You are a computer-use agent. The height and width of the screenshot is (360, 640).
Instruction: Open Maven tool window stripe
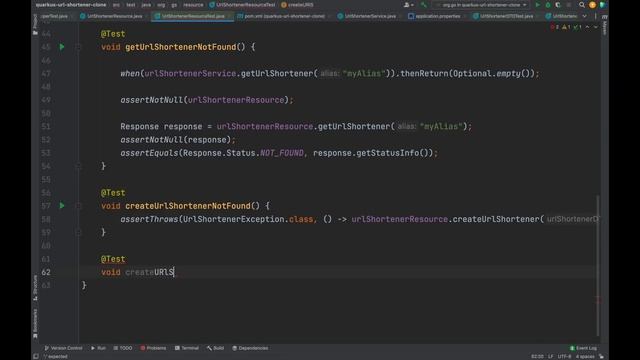click(604, 24)
